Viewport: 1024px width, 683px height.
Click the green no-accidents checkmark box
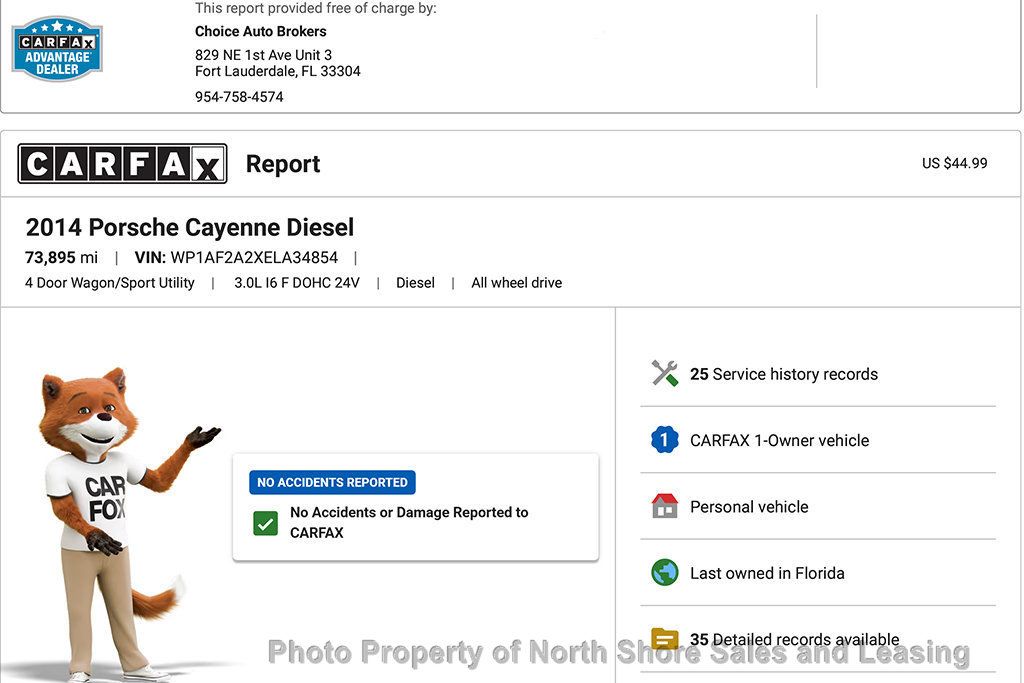[265, 523]
